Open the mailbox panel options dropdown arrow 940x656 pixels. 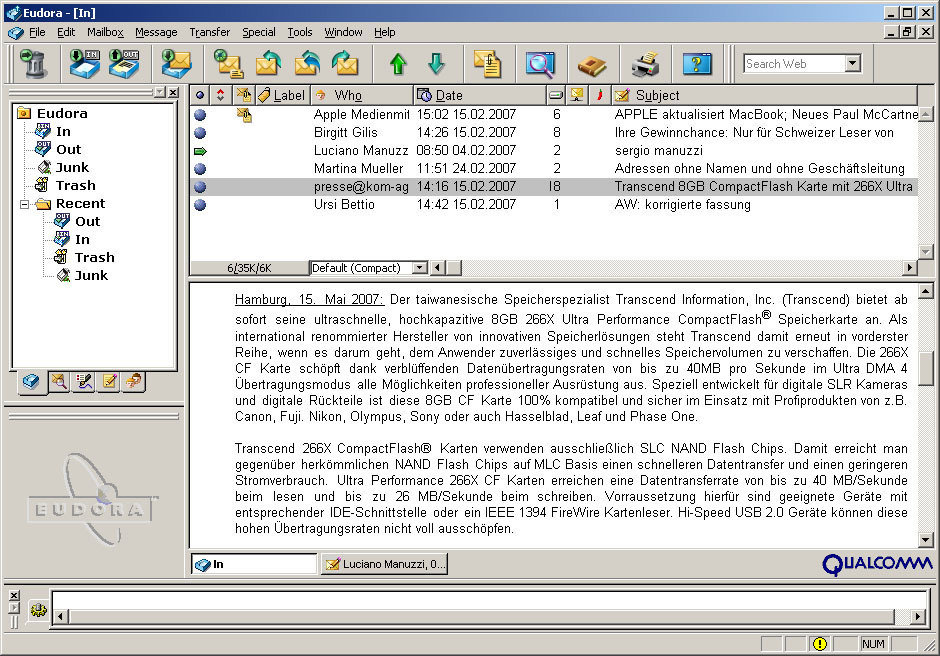click(159, 92)
